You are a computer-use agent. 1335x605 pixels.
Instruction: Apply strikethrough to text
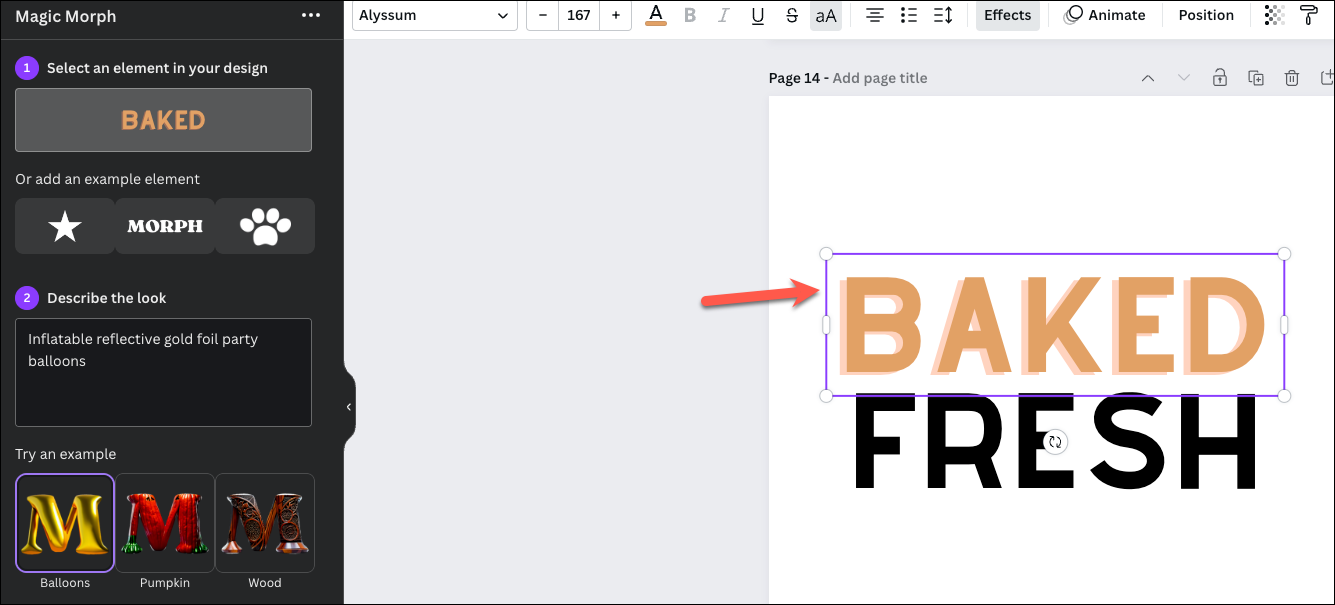click(792, 15)
